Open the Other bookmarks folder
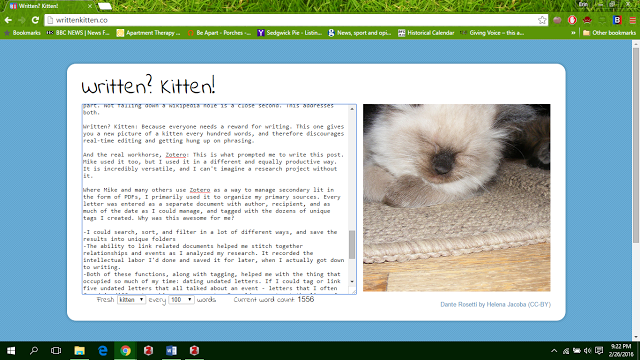Image resolution: width=640 pixels, height=360 pixels. tap(609, 33)
